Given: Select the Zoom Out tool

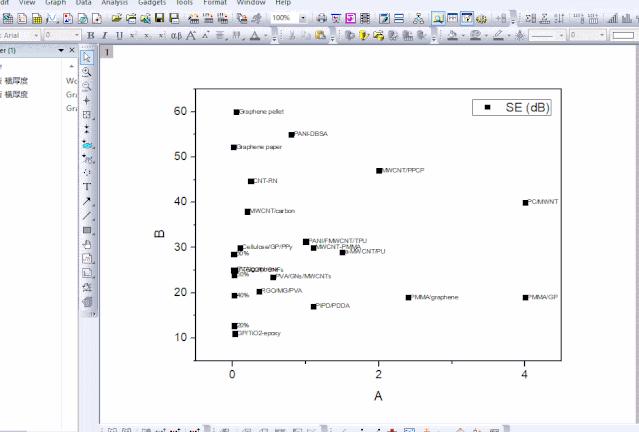Looking at the screenshot, I should pyautogui.click(x=86, y=86).
